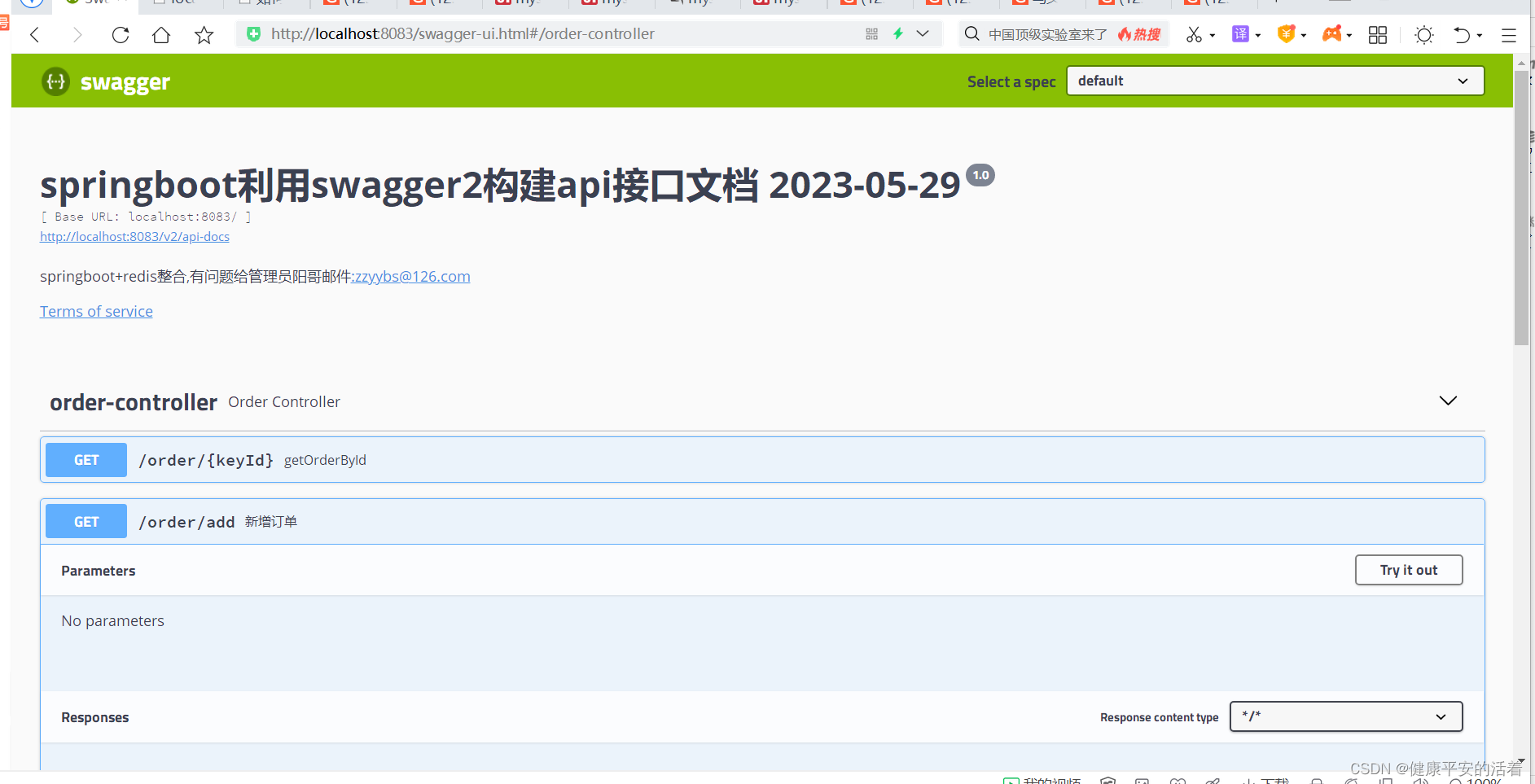Open the Terms of service link
The image size is (1535, 784).
pos(96,311)
